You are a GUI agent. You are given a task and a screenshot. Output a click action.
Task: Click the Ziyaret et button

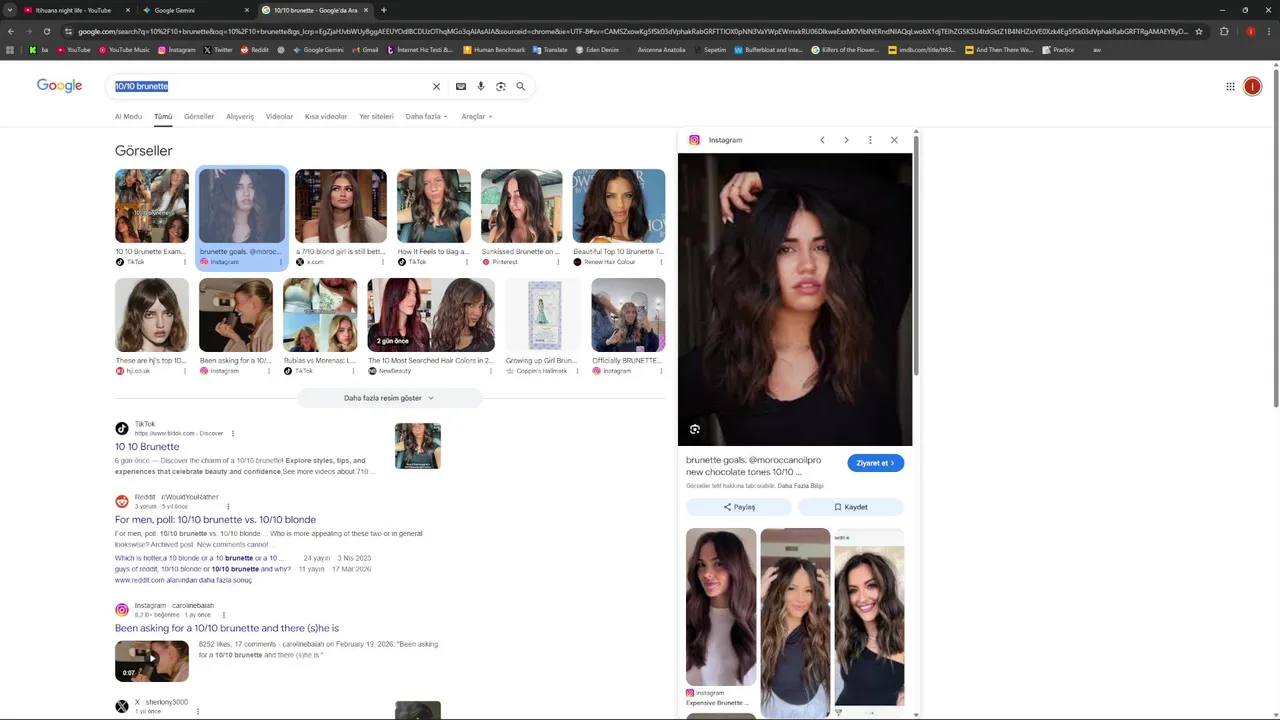tap(876, 463)
